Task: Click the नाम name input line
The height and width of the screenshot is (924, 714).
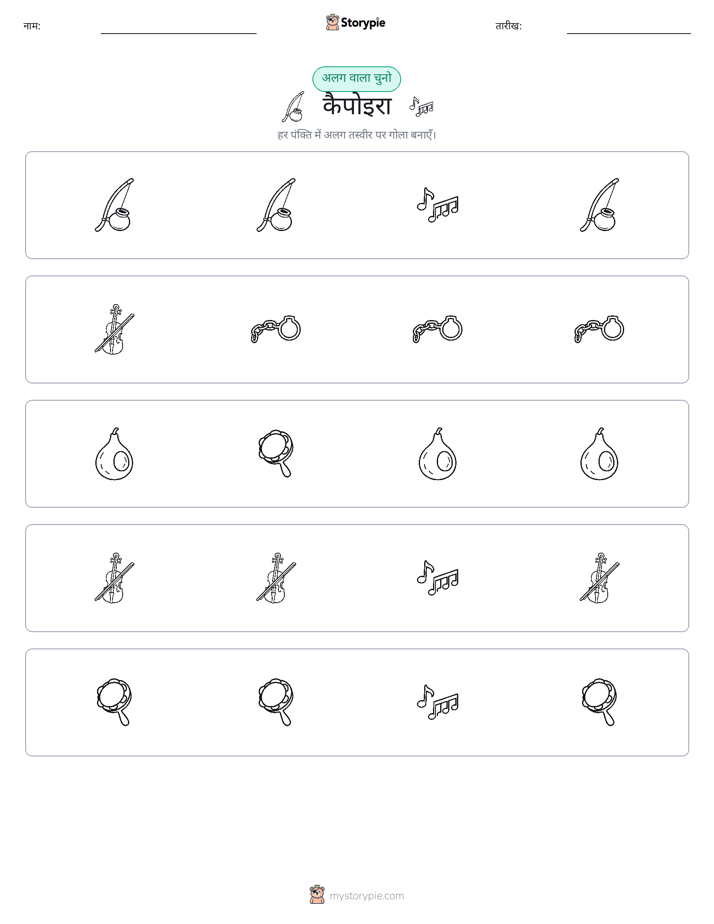Action: pos(178,28)
